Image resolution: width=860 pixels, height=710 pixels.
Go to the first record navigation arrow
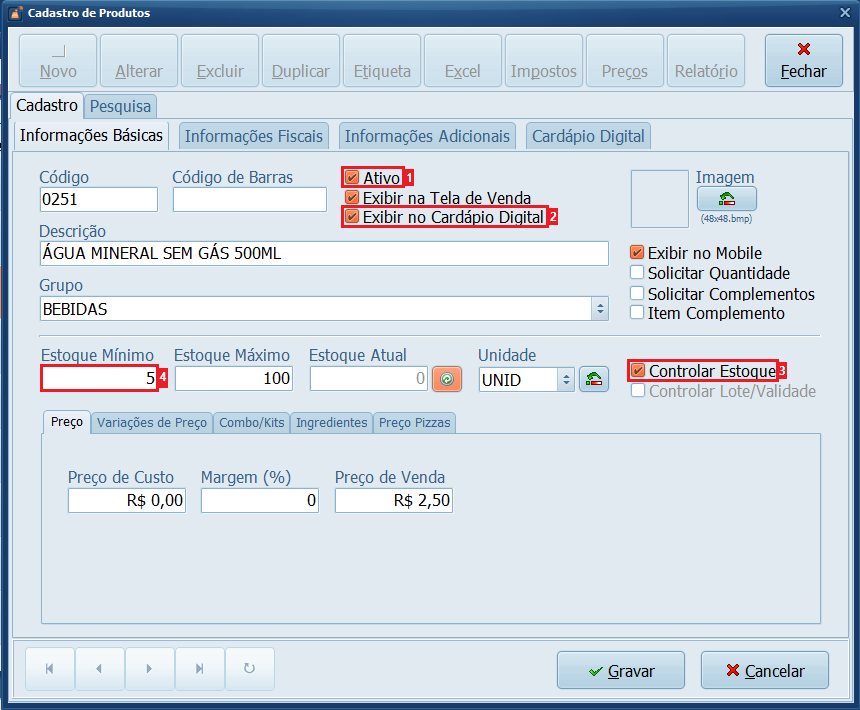click(x=50, y=668)
